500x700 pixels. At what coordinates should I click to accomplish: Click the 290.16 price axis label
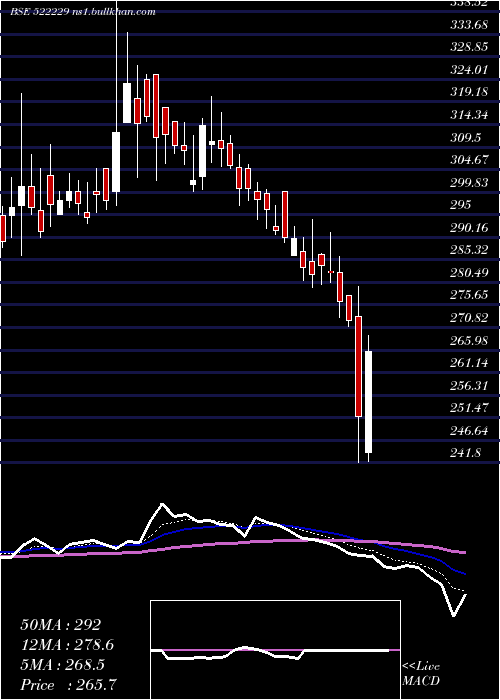tap(468, 228)
